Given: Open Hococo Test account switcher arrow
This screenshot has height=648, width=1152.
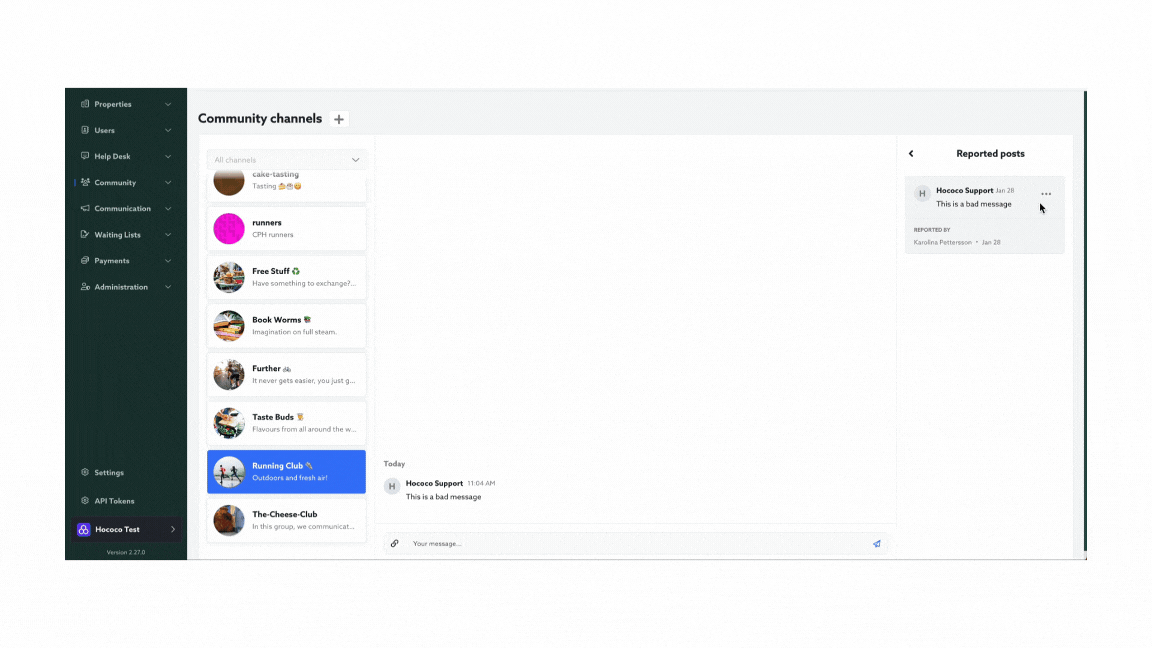Looking at the screenshot, I should [x=172, y=529].
